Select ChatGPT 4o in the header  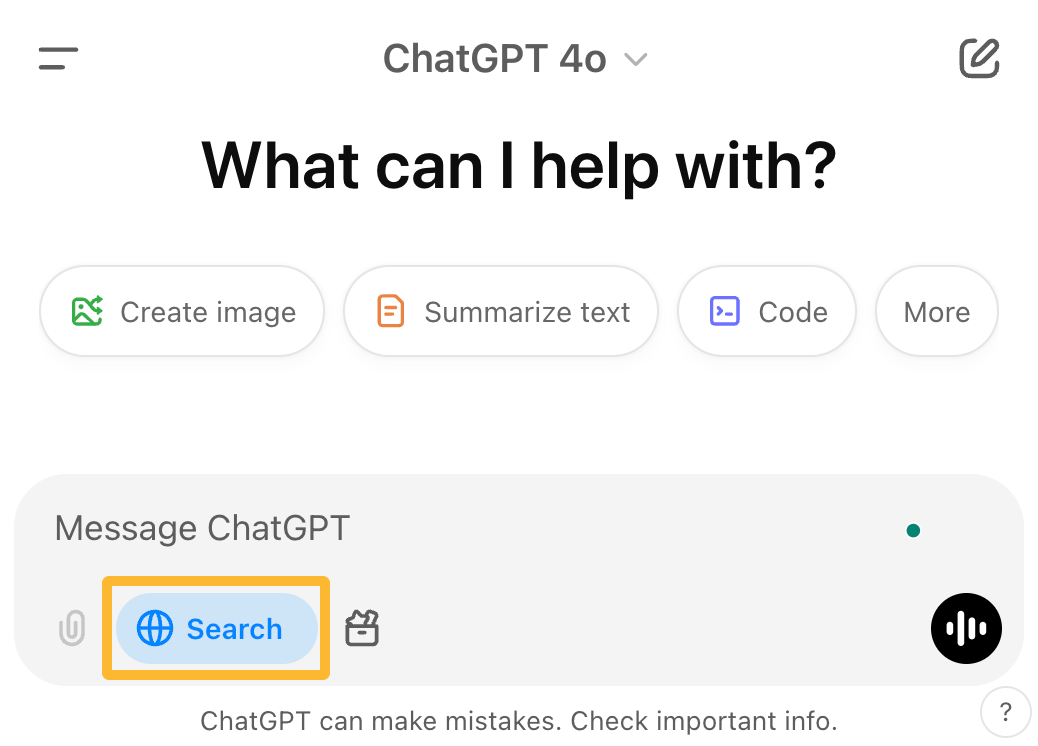(494, 58)
